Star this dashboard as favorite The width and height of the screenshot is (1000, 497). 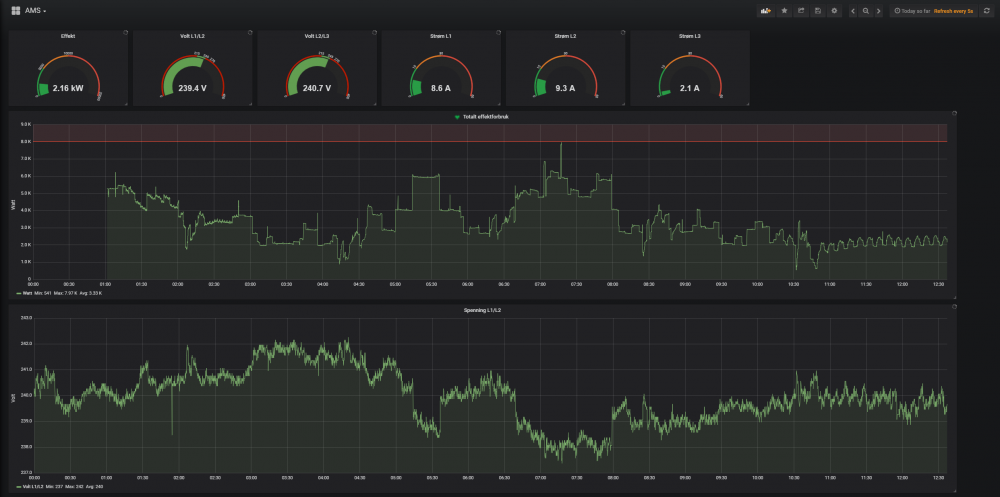click(x=784, y=10)
